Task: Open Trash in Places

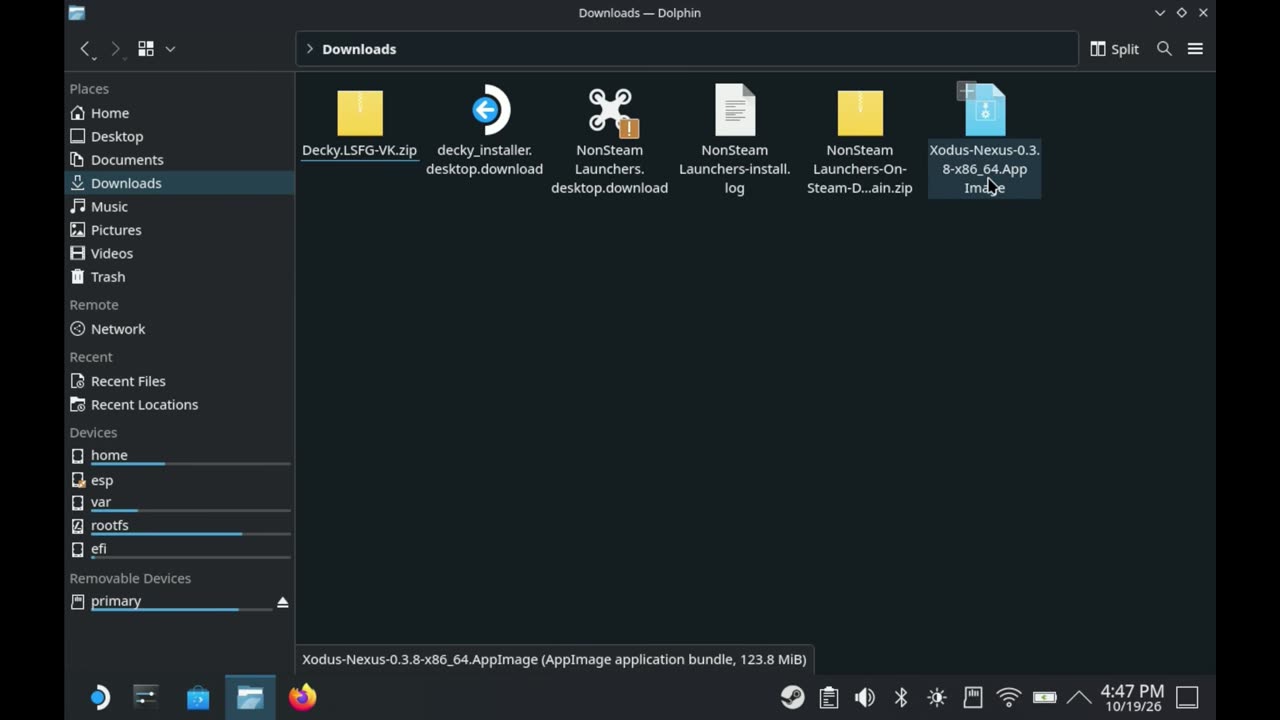Action: pyautogui.click(x=180, y=277)
